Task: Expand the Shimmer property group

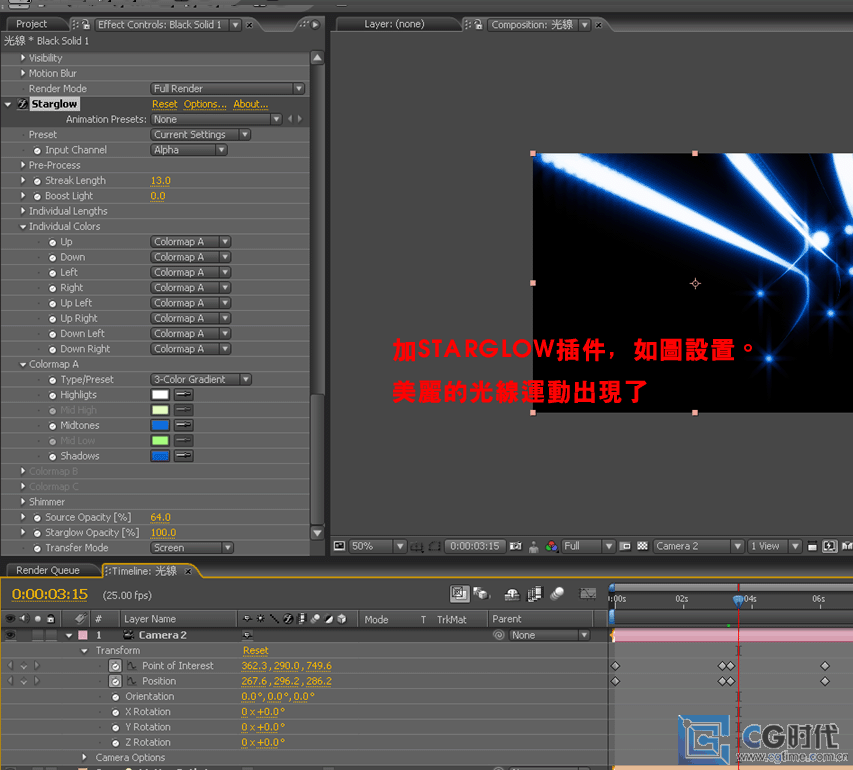Action: pyautogui.click(x=23, y=502)
